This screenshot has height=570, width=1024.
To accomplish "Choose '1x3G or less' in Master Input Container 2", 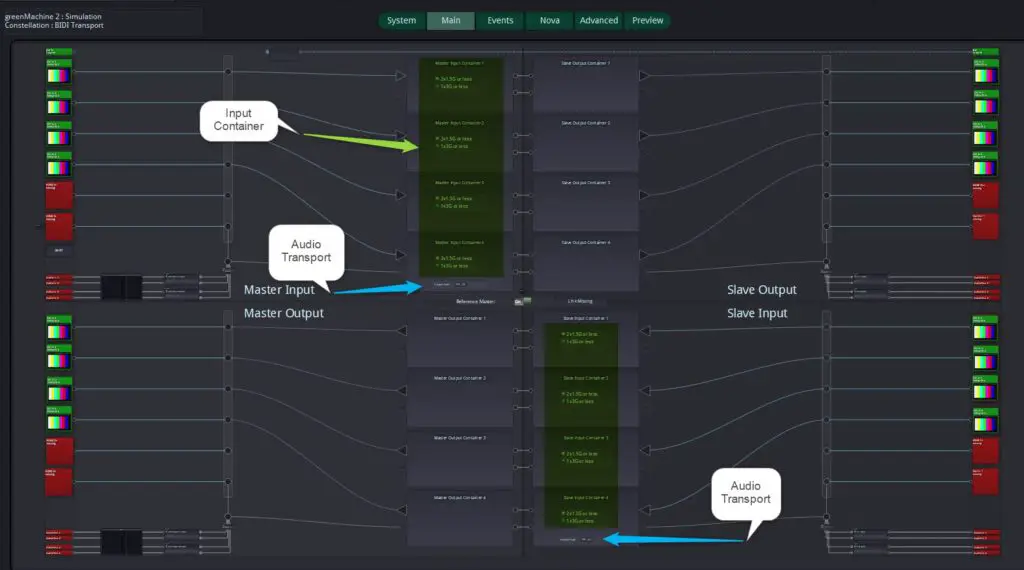I will [x=451, y=146].
